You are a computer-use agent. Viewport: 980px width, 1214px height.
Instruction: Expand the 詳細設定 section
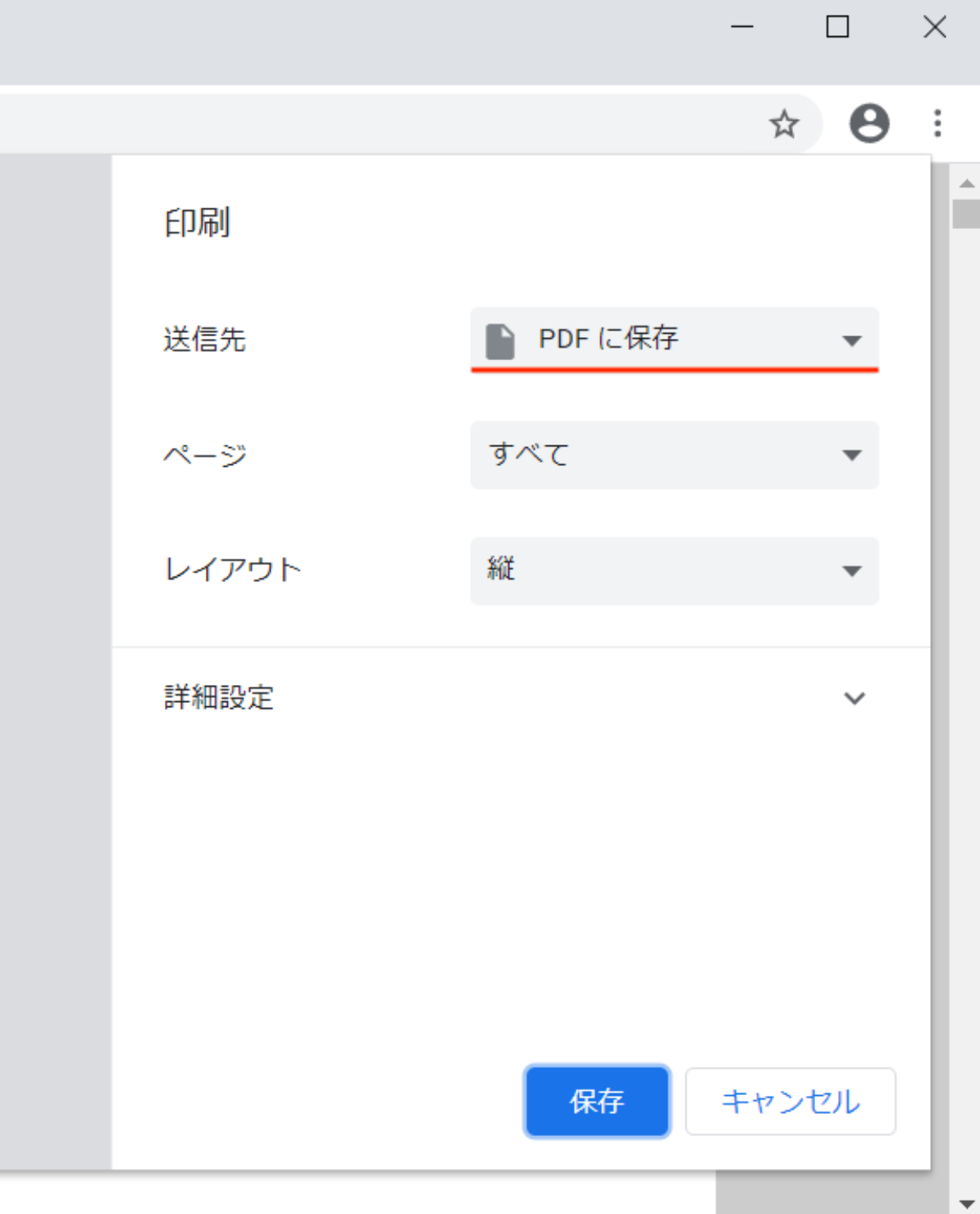[854, 698]
